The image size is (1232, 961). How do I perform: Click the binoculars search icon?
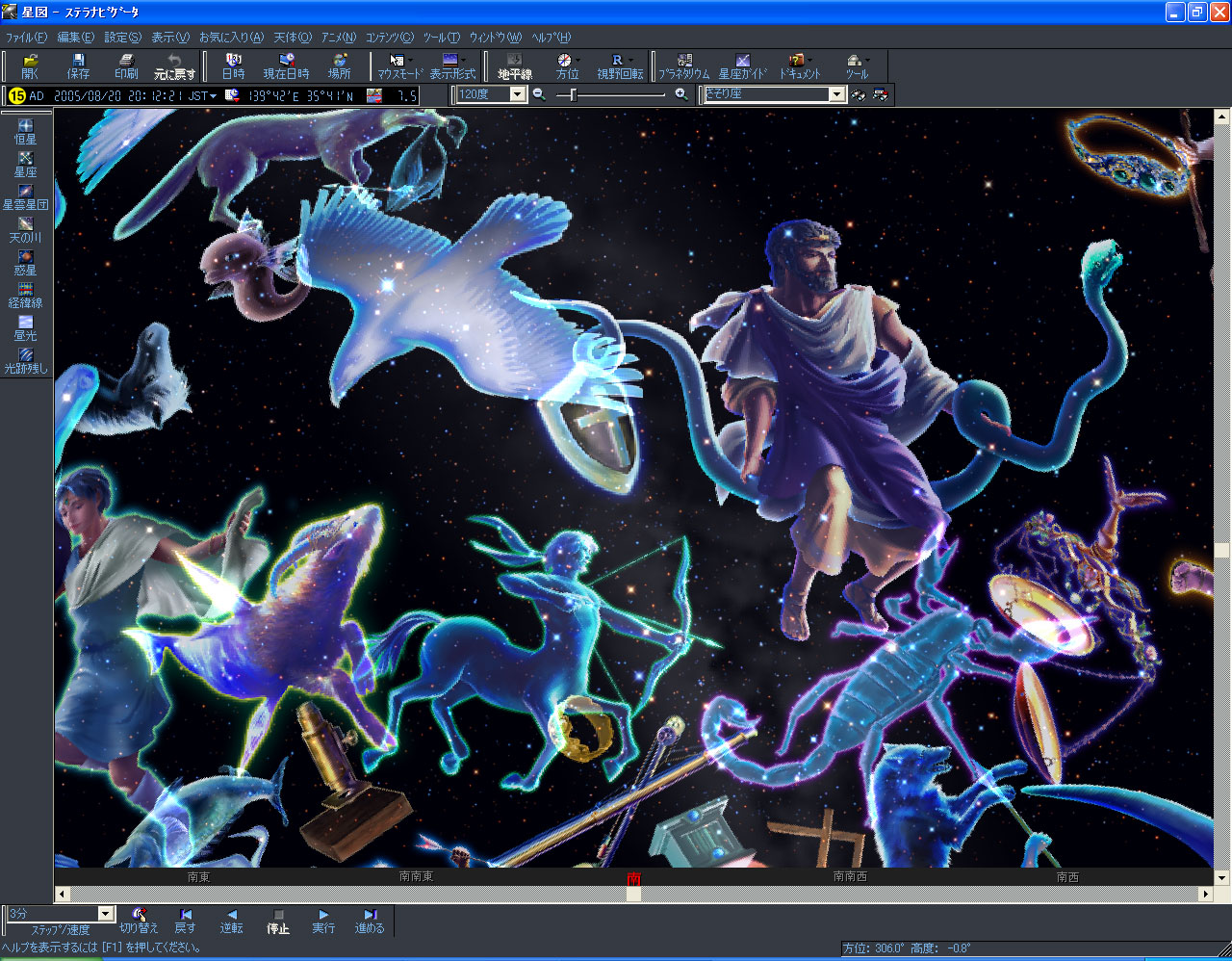point(858,94)
